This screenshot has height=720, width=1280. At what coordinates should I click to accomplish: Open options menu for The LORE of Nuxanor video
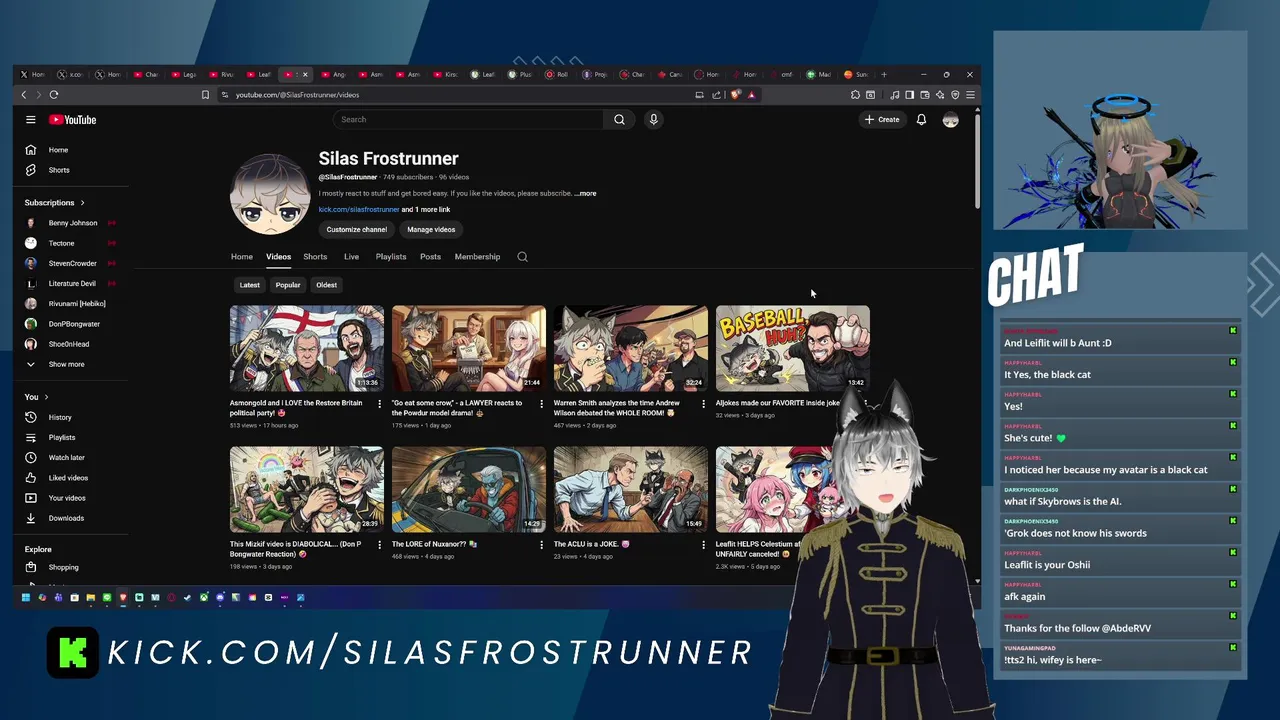coord(541,545)
